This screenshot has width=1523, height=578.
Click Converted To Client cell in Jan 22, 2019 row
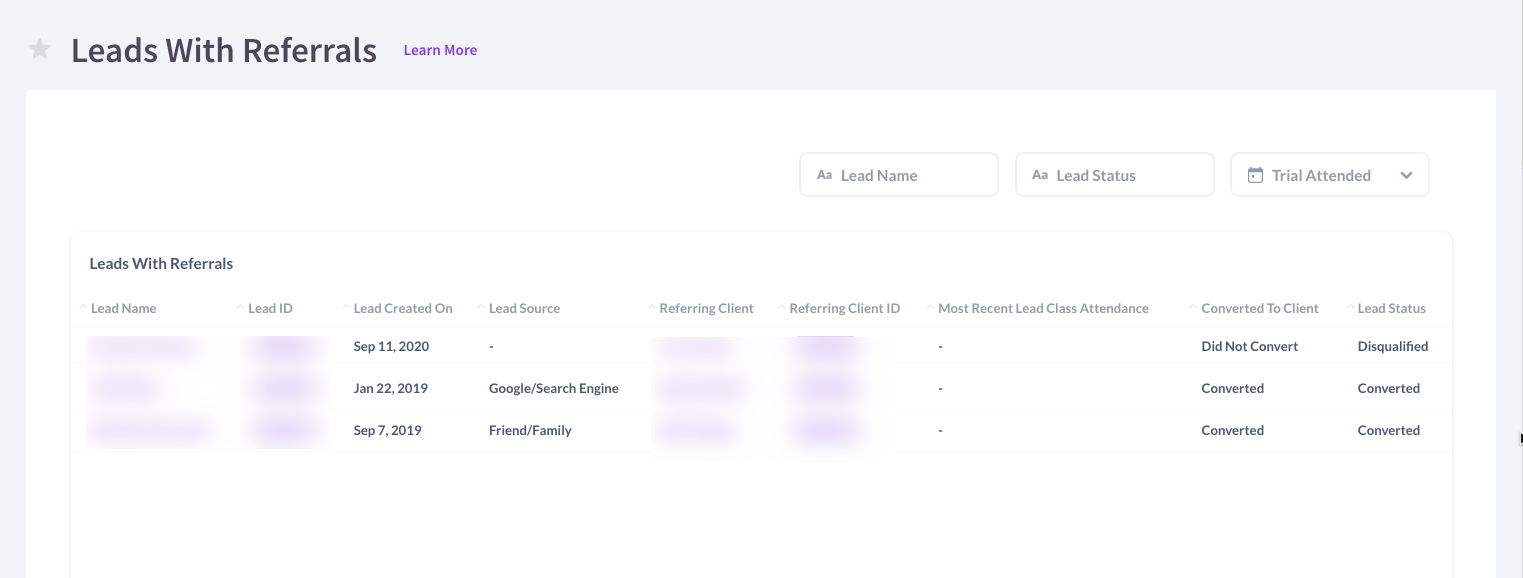click(x=1232, y=388)
